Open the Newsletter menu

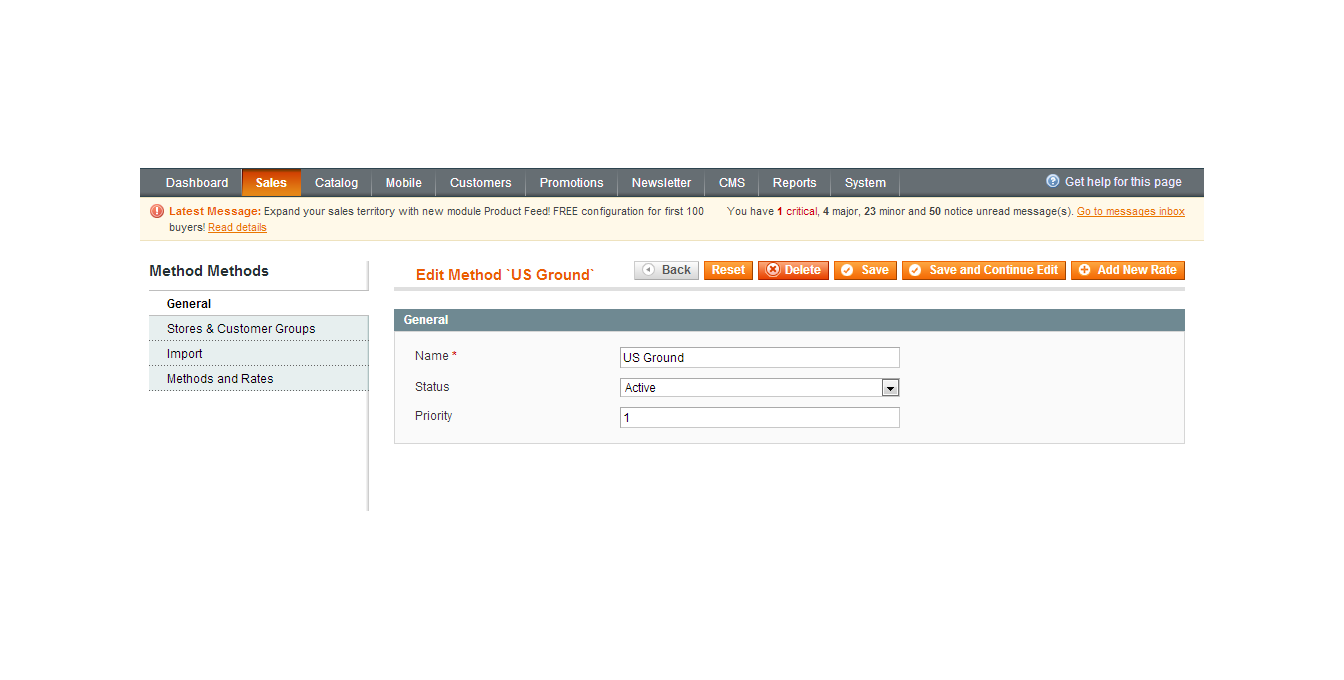pos(661,183)
